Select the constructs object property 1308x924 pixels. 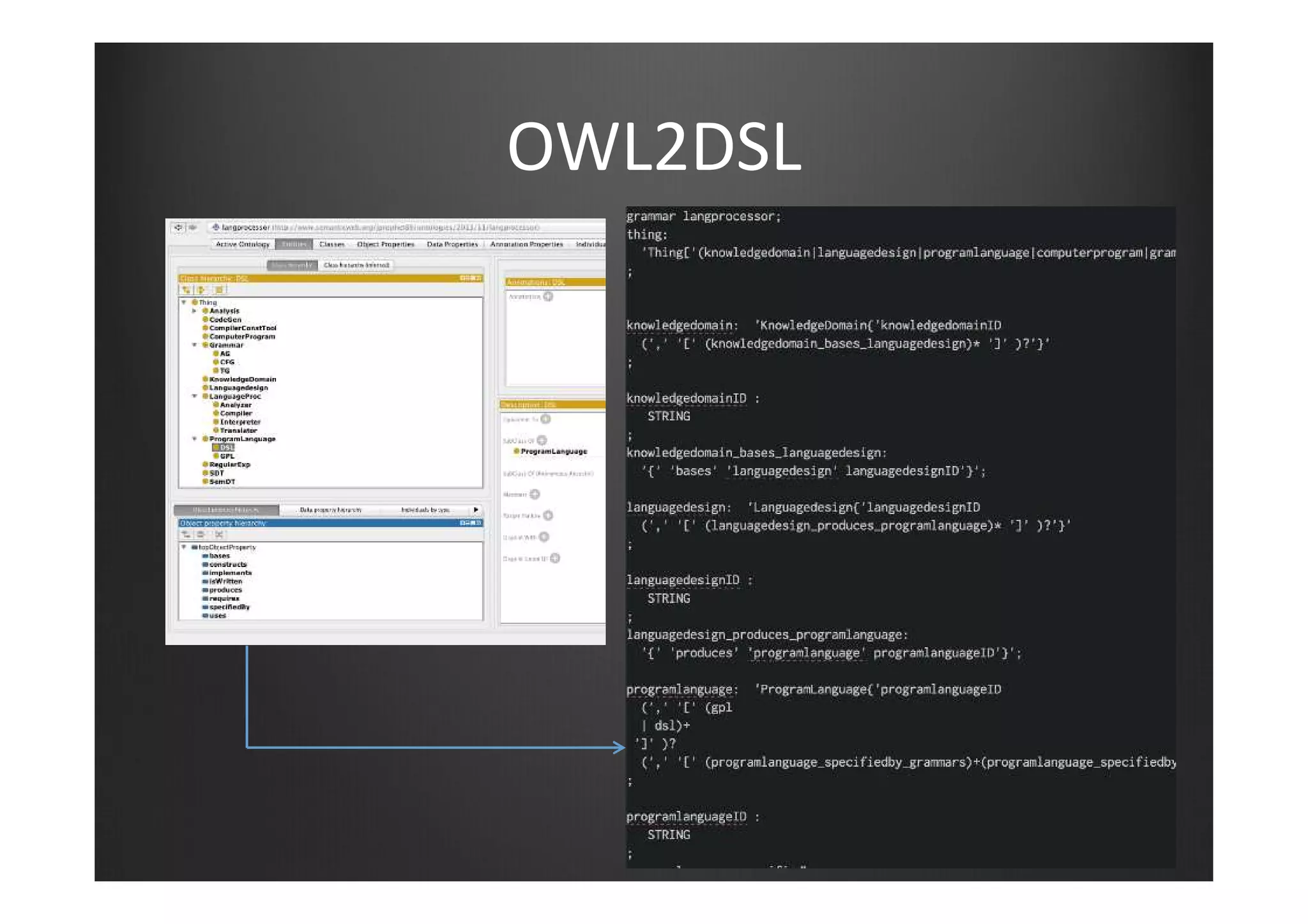(x=224, y=564)
